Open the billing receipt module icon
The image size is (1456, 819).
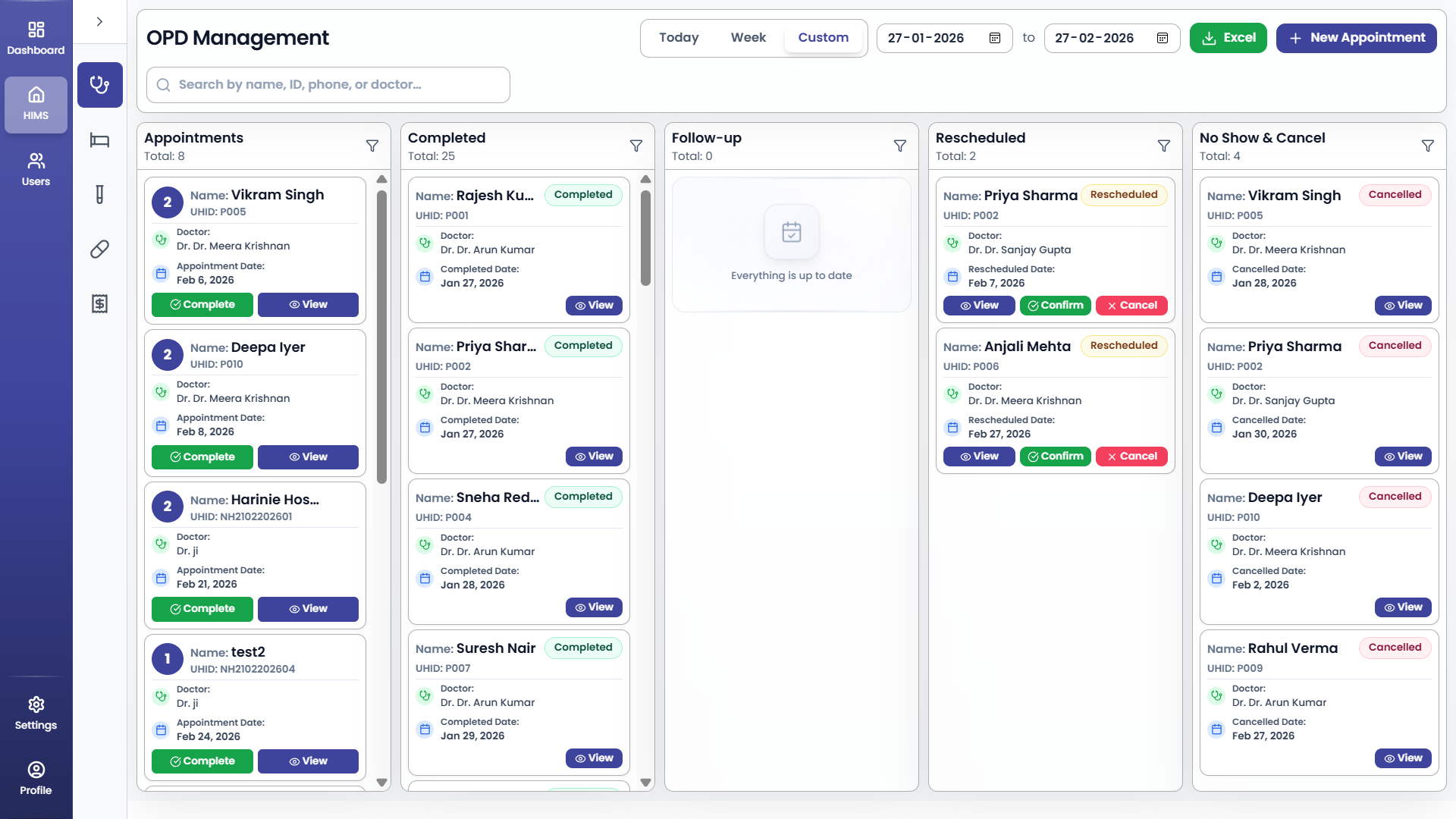99,303
